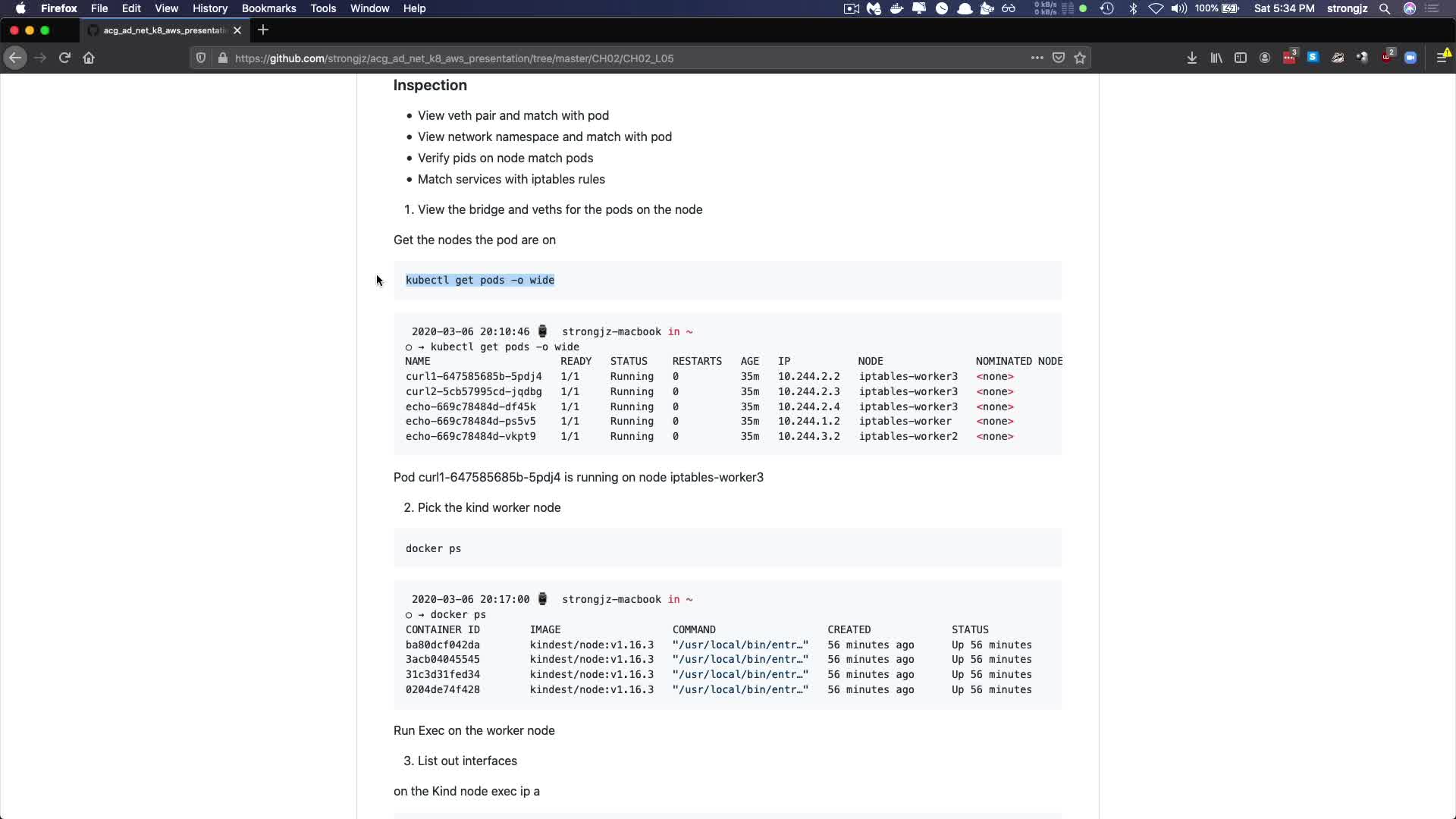1456x819 pixels.
Task: Click the GitHub URL in address bar
Action: point(455,58)
